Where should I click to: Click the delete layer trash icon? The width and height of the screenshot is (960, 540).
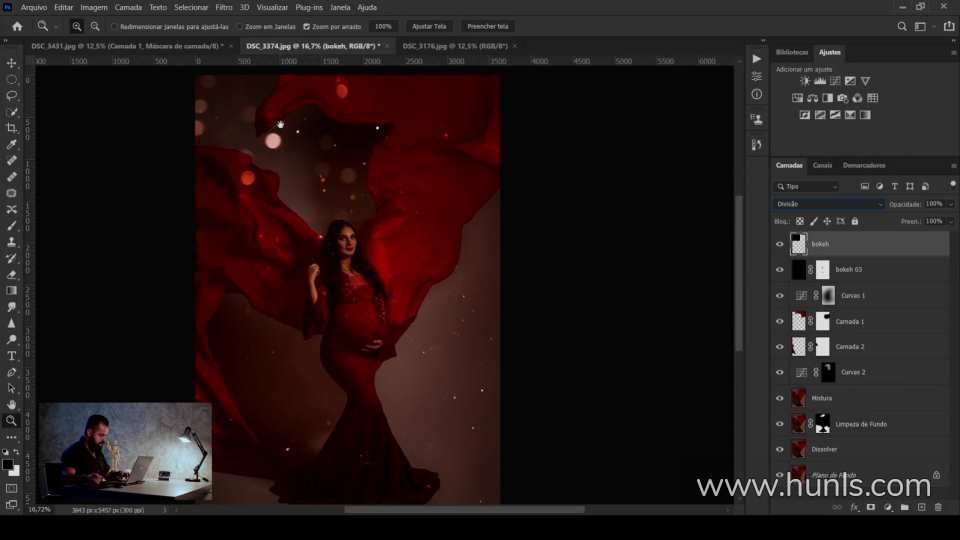pos(937,507)
